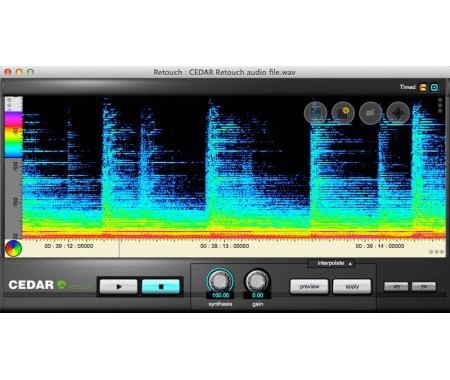Stop playback with the highlighted stop button
Image resolution: width=450 pixels, height=380 pixels.
(x=161, y=286)
